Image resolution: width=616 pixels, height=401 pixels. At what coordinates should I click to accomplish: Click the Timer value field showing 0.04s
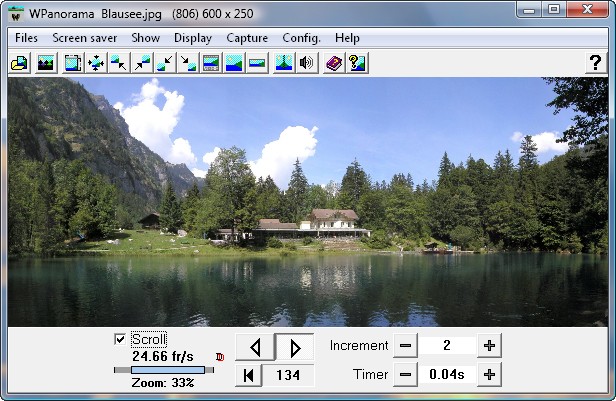point(447,375)
